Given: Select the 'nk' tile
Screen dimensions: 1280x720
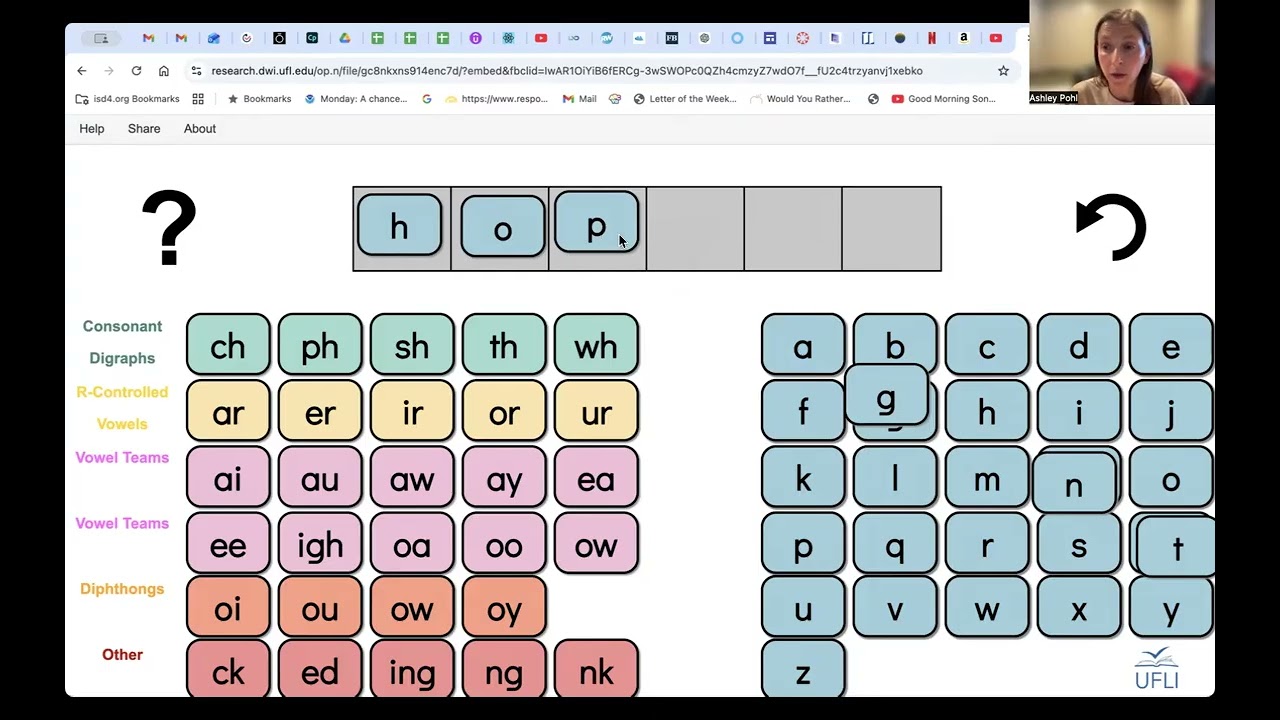Looking at the screenshot, I should pyautogui.click(x=596, y=670).
